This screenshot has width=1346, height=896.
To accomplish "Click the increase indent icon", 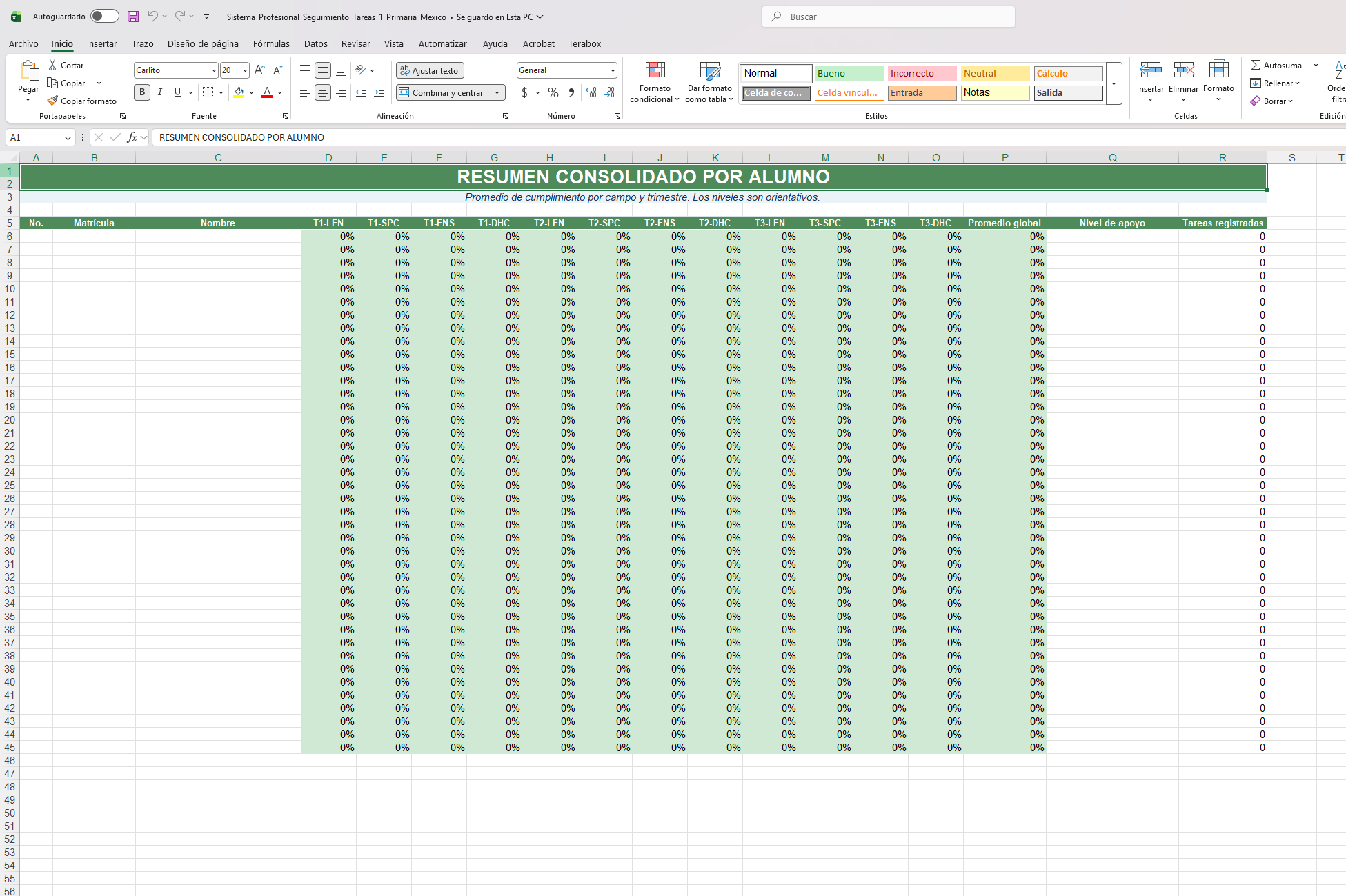I will pyautogui.click(x=379, y=92).
